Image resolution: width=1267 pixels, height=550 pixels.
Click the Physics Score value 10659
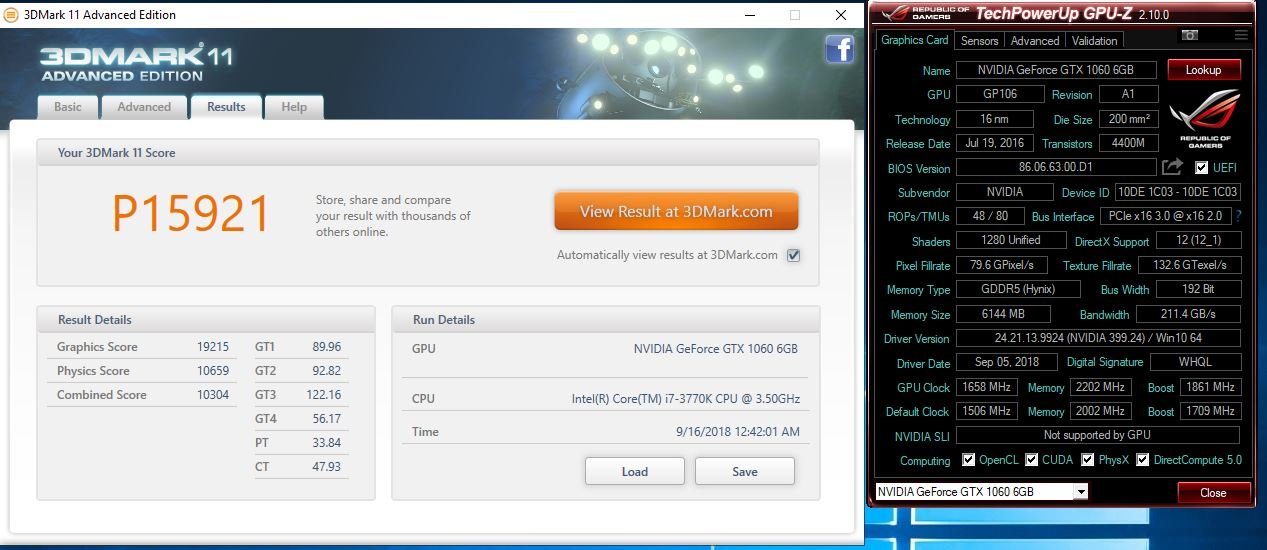coord(213,371)
